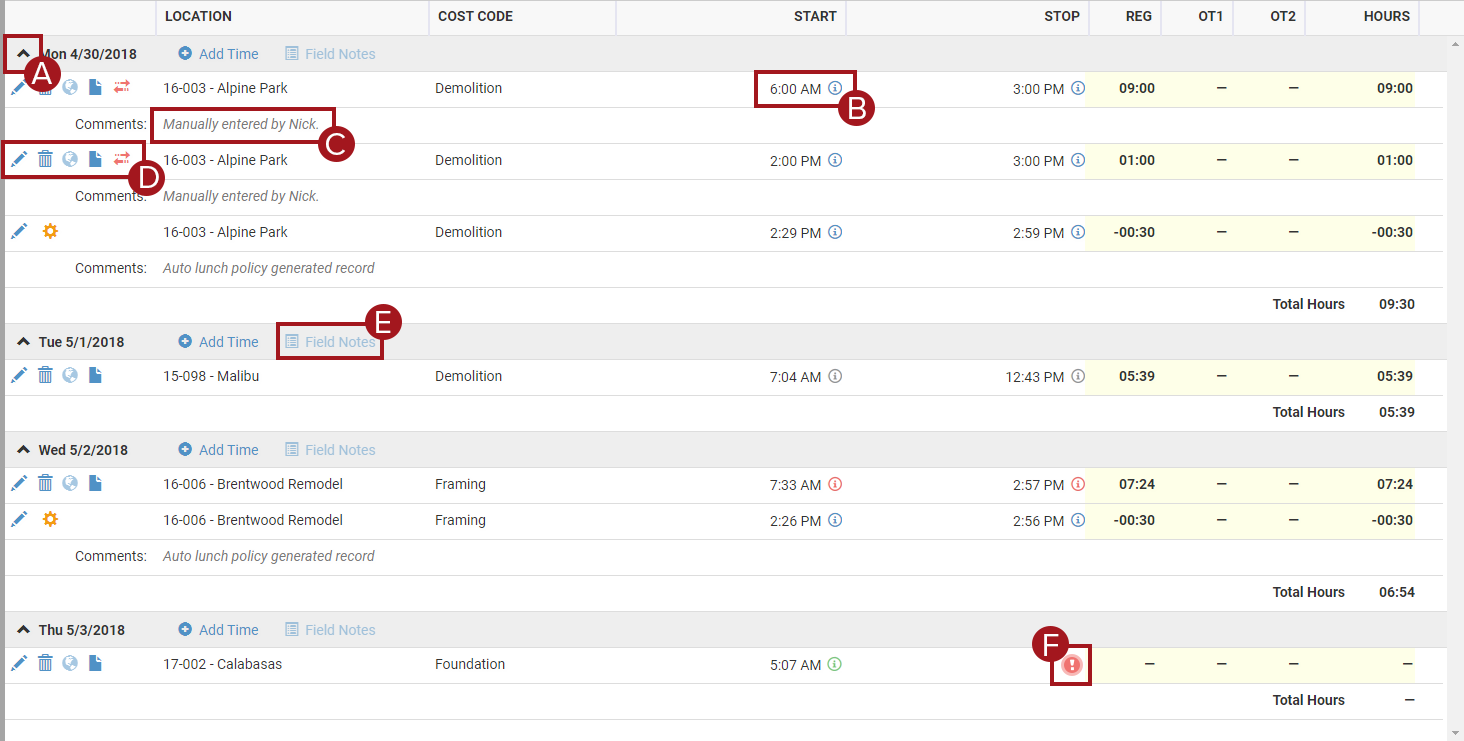Click edit pencil on Malibu time entry
The width and height of the screenshot is (1464, 741).
click(19, 376)
